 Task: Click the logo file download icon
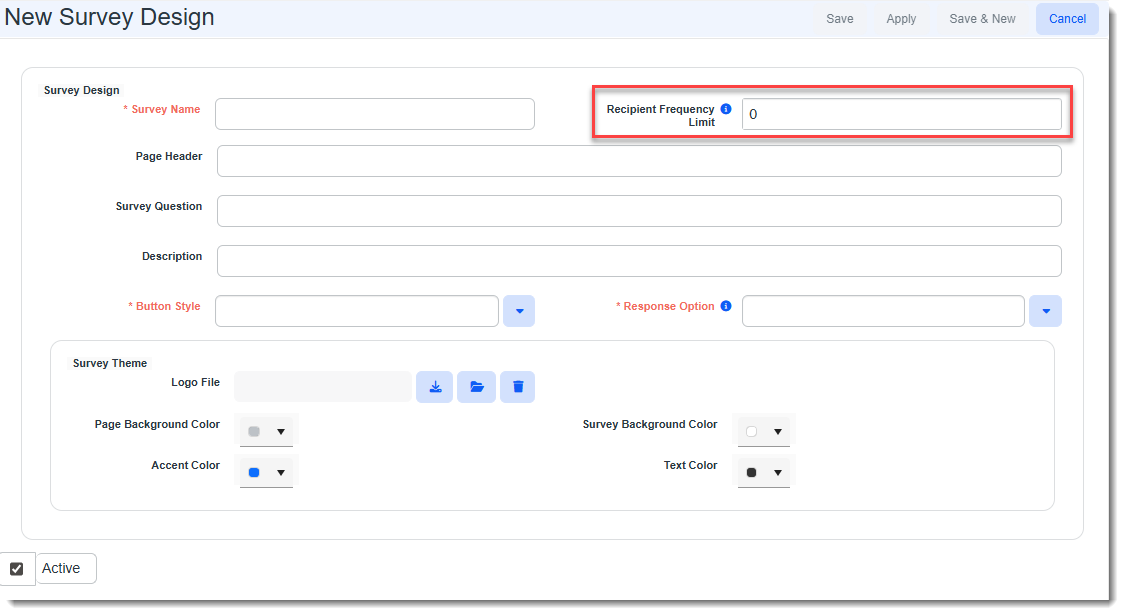pos(435,387)
